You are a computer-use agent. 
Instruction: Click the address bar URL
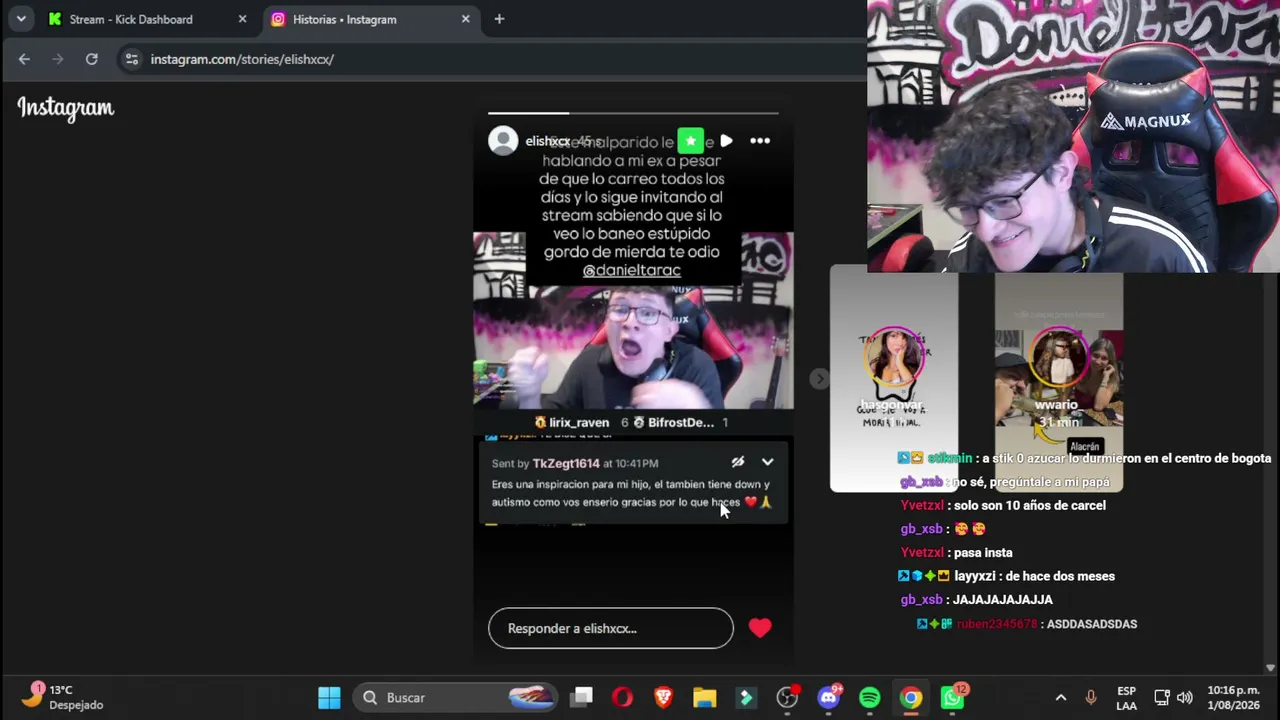[242, 59]
